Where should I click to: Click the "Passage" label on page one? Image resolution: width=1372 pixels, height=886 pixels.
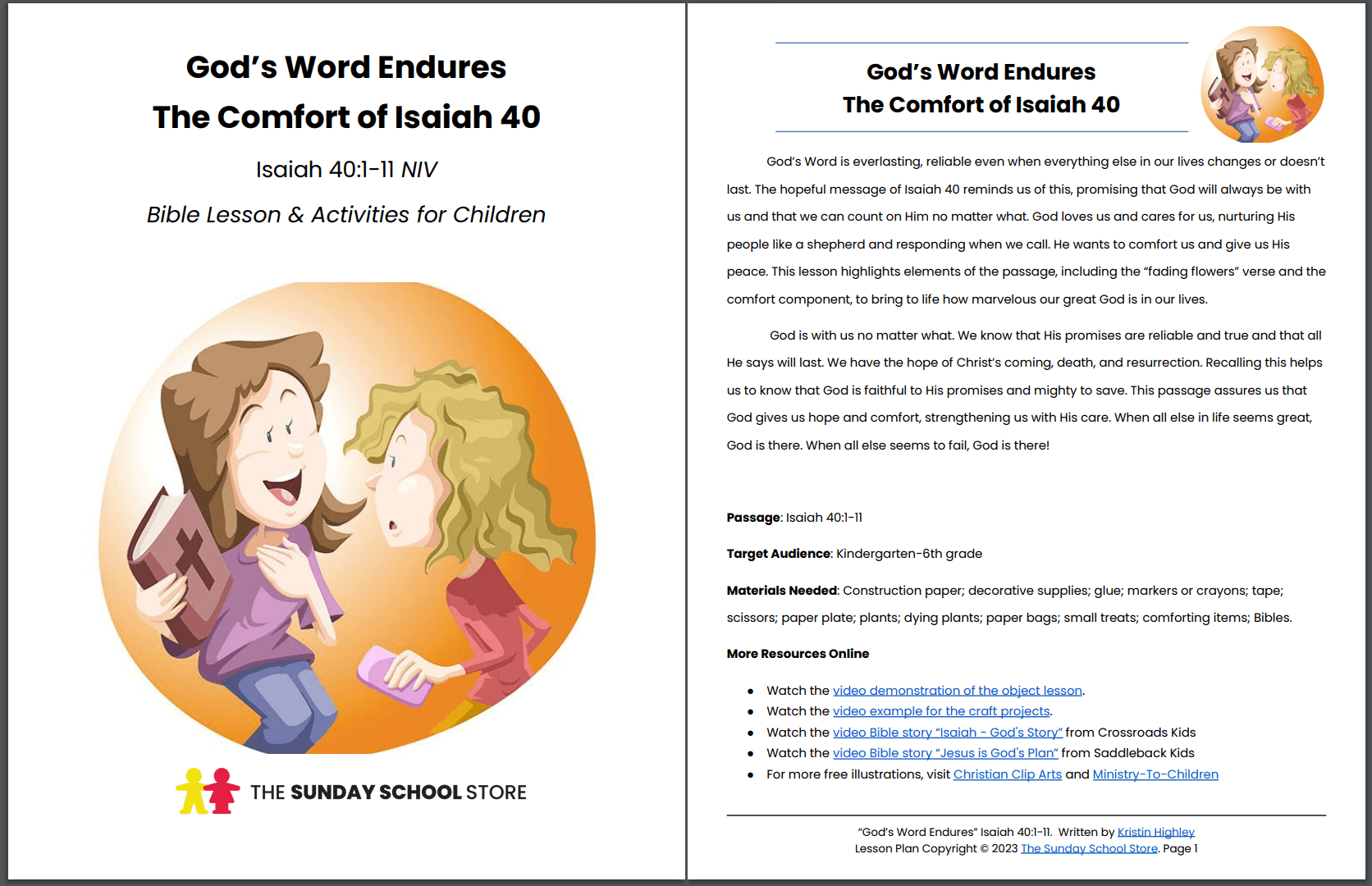tap(752, 518)
